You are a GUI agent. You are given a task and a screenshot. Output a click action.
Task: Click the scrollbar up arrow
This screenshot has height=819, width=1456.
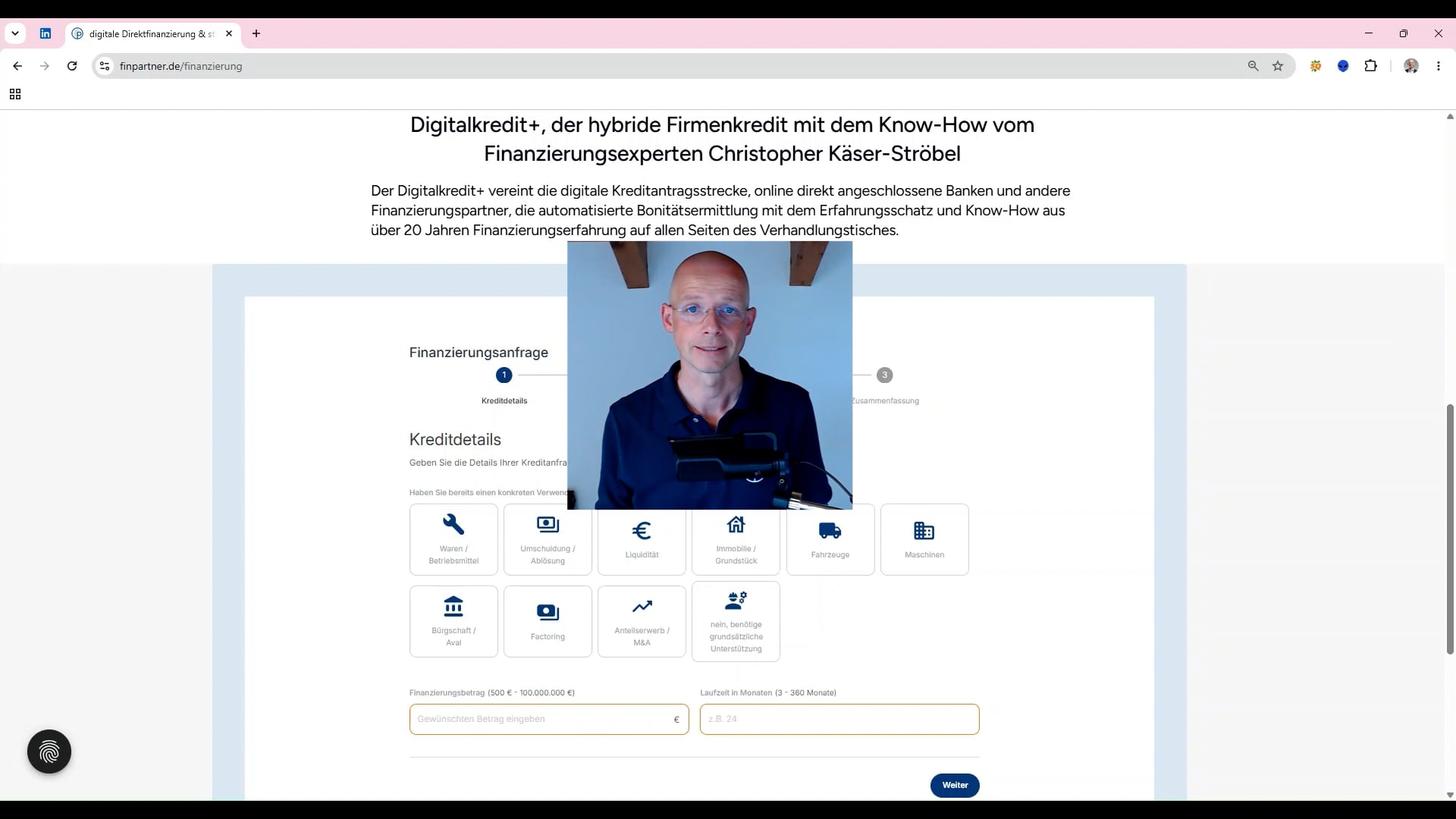pyautogui.click(x=1450, y=117)
